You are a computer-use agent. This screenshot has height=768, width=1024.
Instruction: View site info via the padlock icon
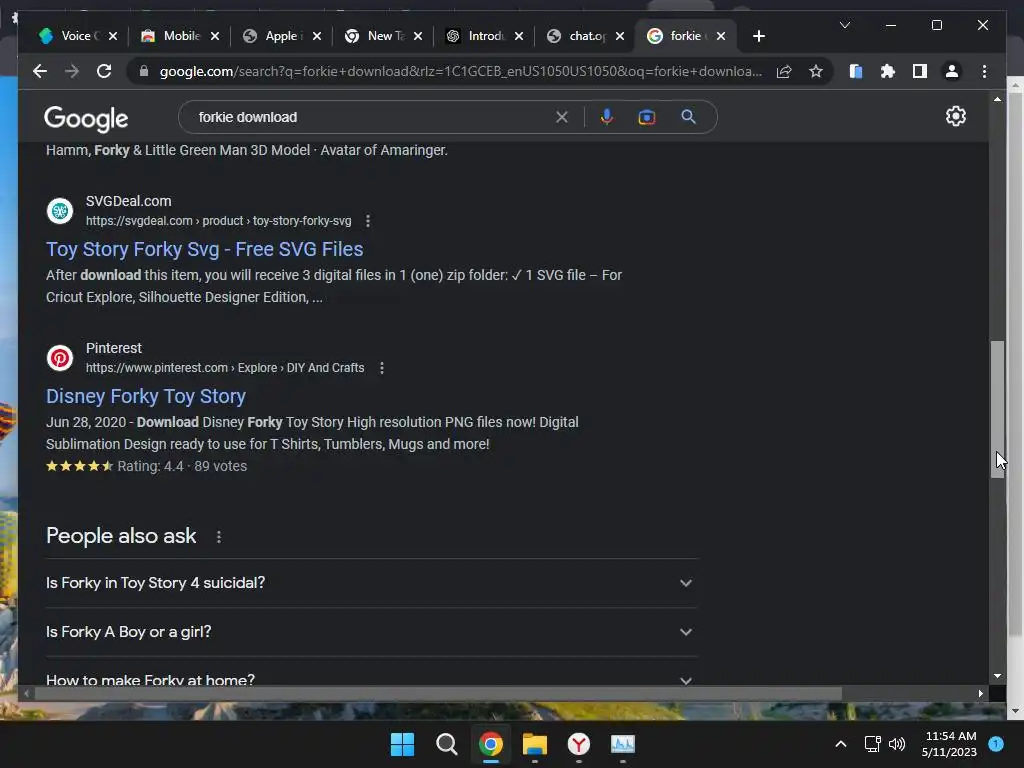144,71
